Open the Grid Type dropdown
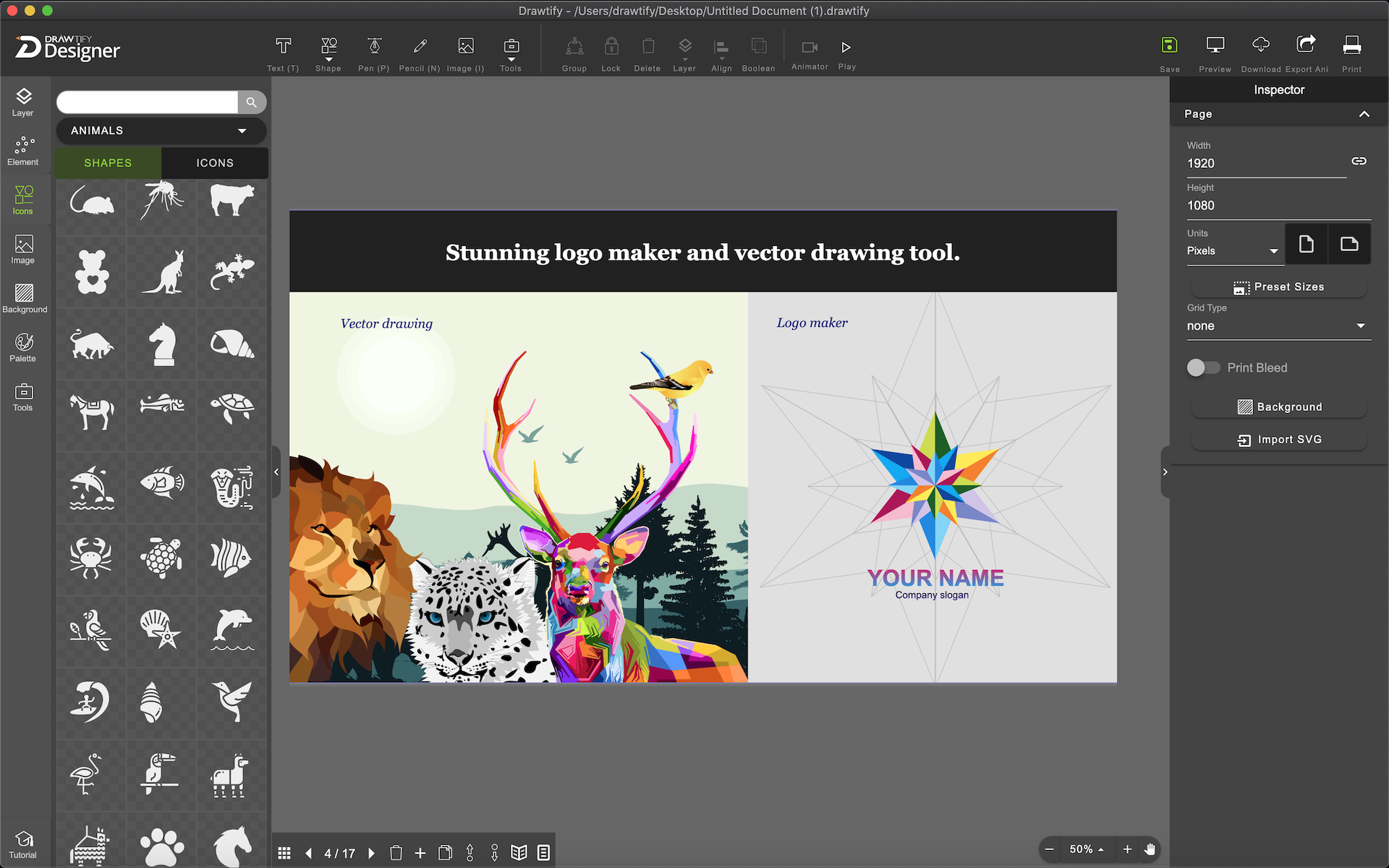This screenshot has height=868, width=1389. (x=1278, y=326)
